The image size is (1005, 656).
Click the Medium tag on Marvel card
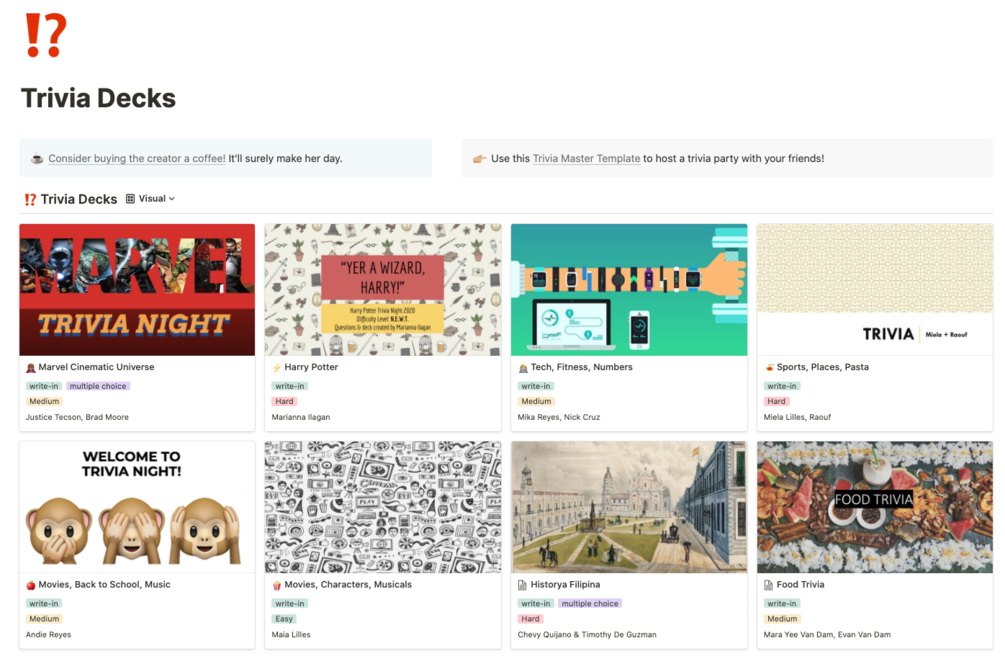coord(44,401)
